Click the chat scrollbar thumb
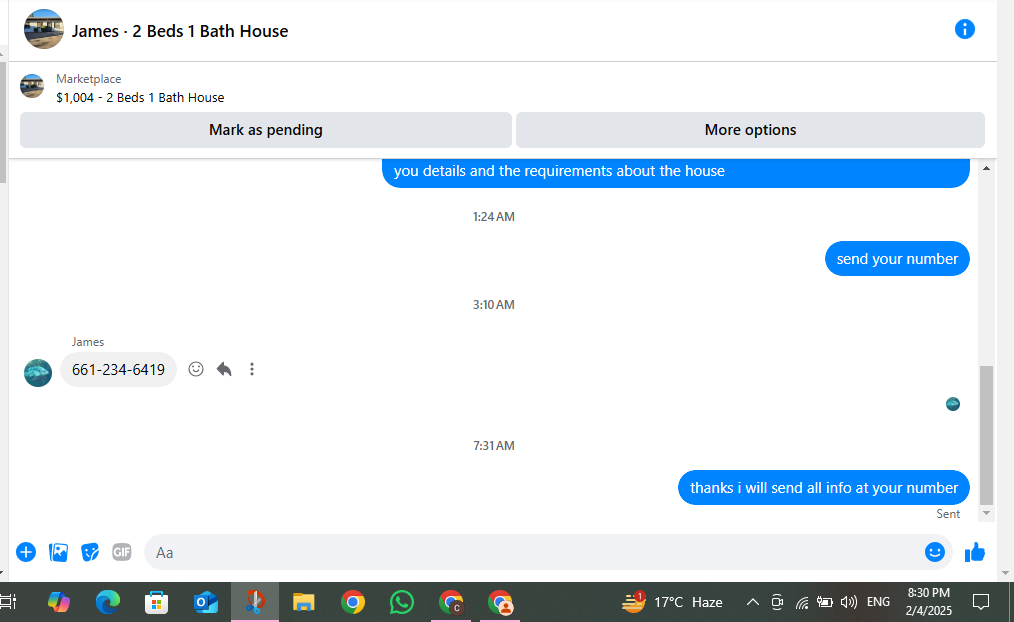The height and width of the screenshot is (622, 1014). click(986, 435)
